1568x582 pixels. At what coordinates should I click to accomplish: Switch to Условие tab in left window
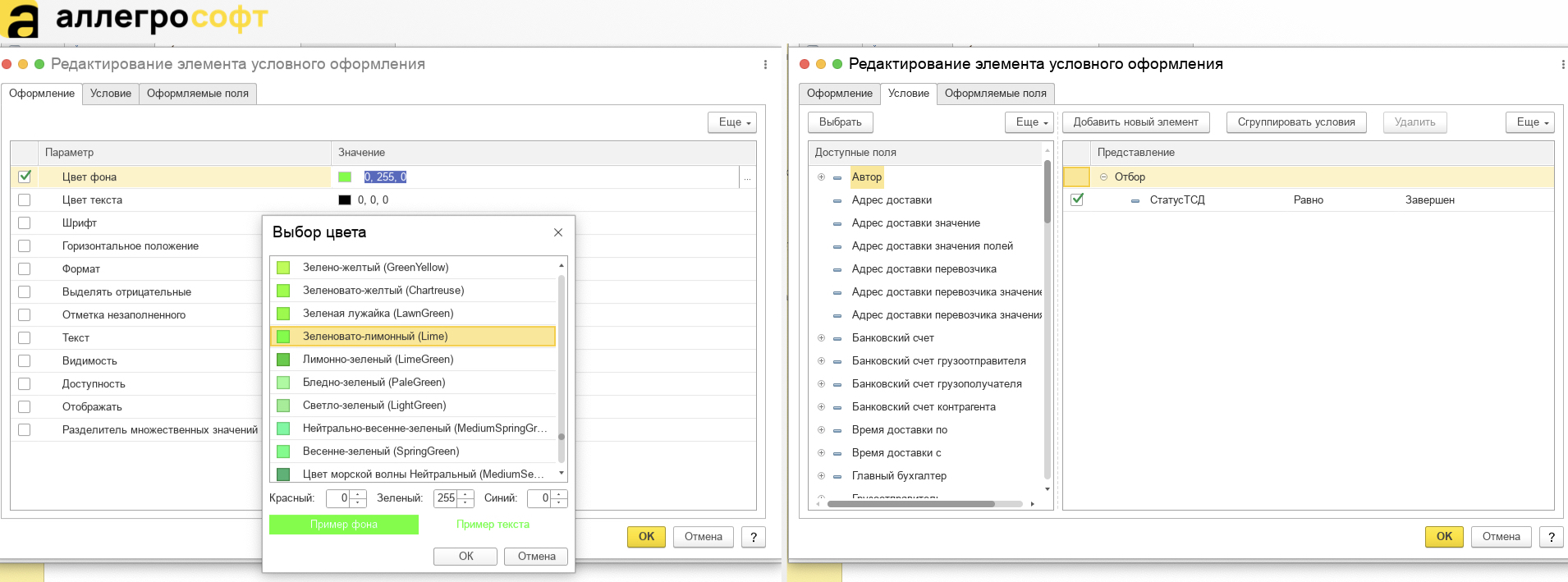pyautogui.click(x=111, y=94)
